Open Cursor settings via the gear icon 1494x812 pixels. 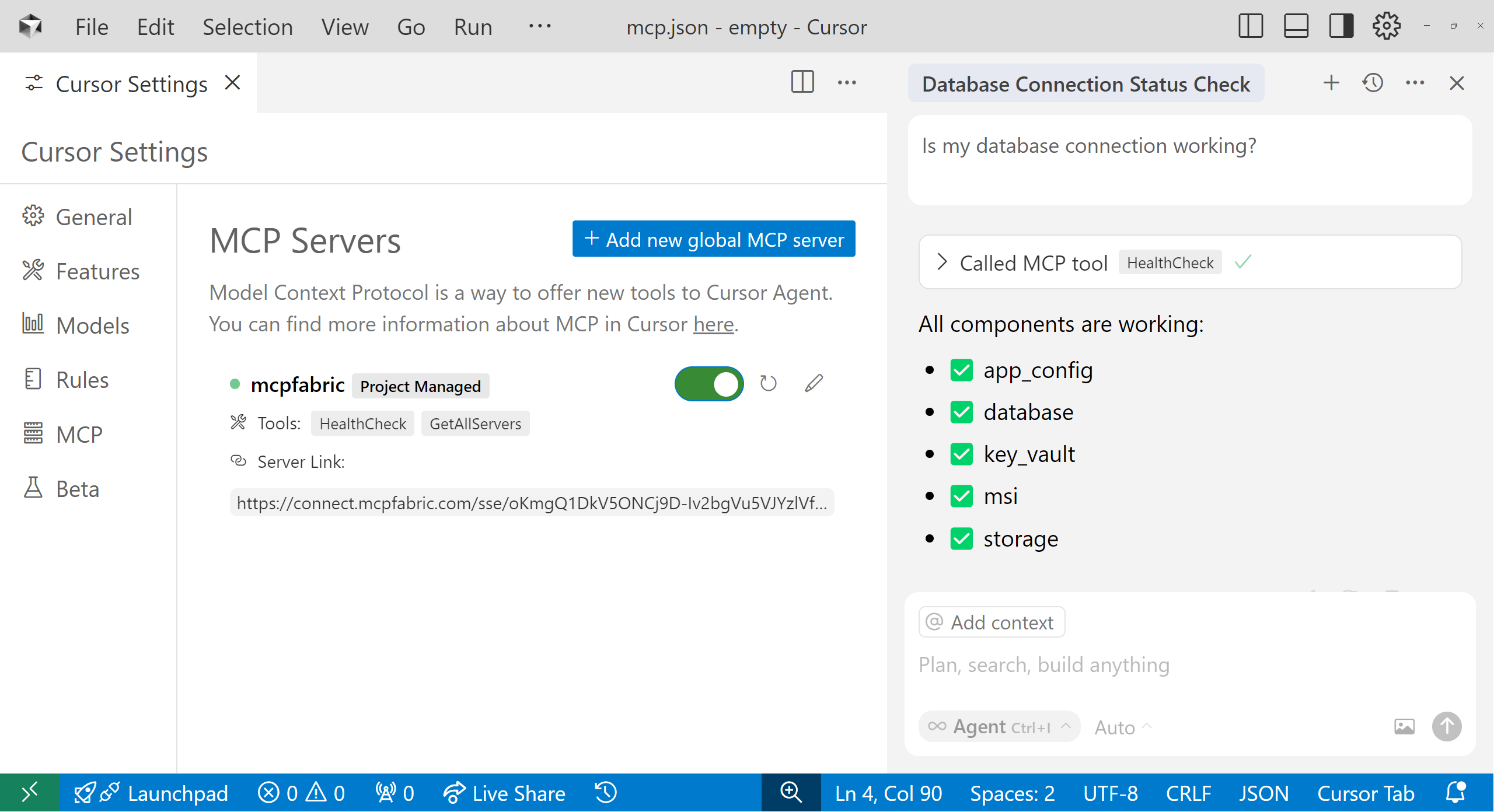click(x=1386, y=26)
